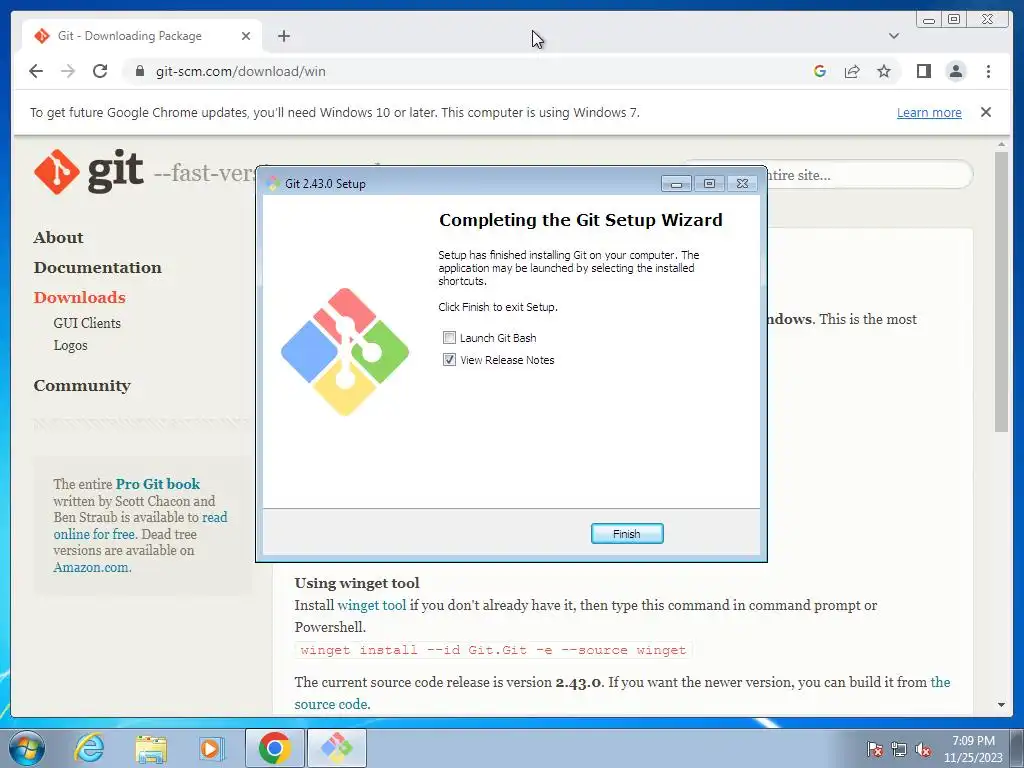Viewport: 1024px width, 768px height.
Task: Go back in Chrome browser history
Action: pos(36,71)
